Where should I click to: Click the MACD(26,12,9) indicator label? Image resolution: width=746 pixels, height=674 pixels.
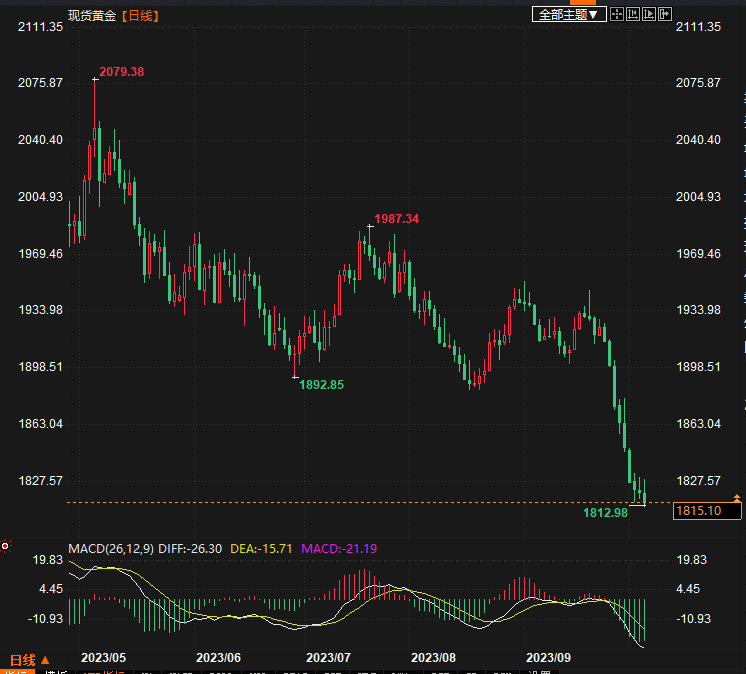tap(111, 548)
